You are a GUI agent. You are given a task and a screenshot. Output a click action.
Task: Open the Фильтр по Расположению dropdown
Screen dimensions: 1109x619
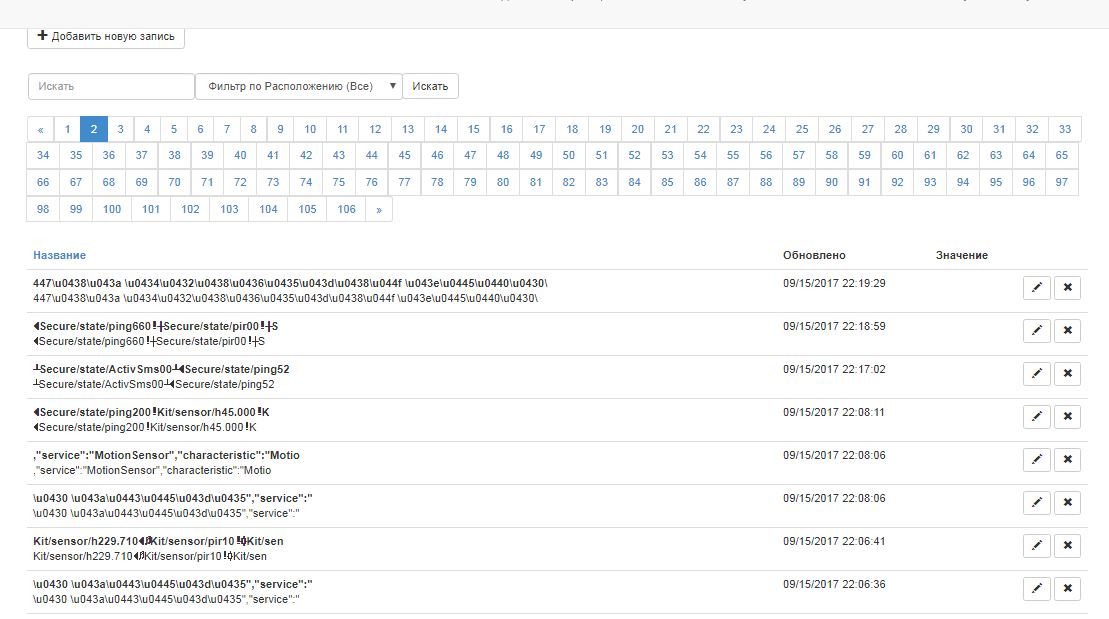299,87
